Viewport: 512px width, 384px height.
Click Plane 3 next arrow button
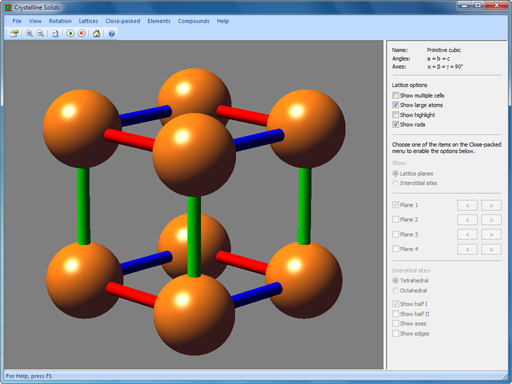(491, 235)
